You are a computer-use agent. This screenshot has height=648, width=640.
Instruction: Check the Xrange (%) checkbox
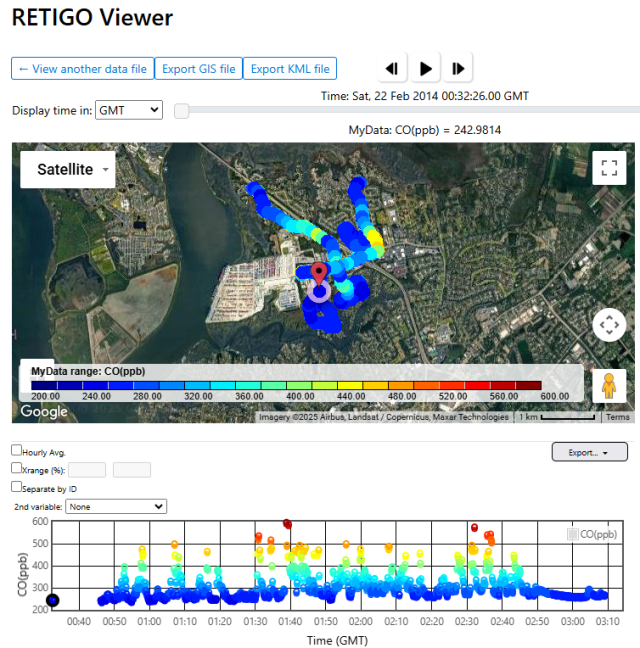16,468
